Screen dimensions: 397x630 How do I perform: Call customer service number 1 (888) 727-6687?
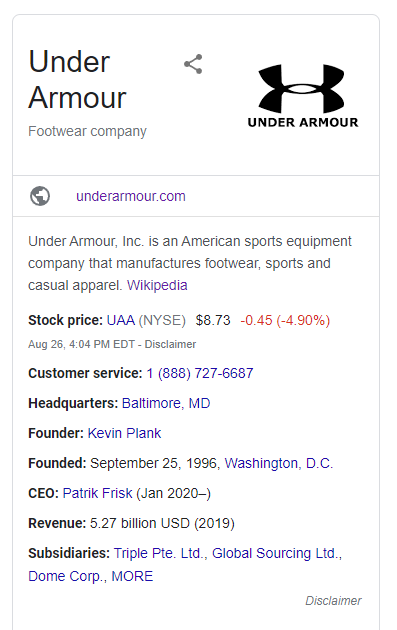click(x=200, y=373)
